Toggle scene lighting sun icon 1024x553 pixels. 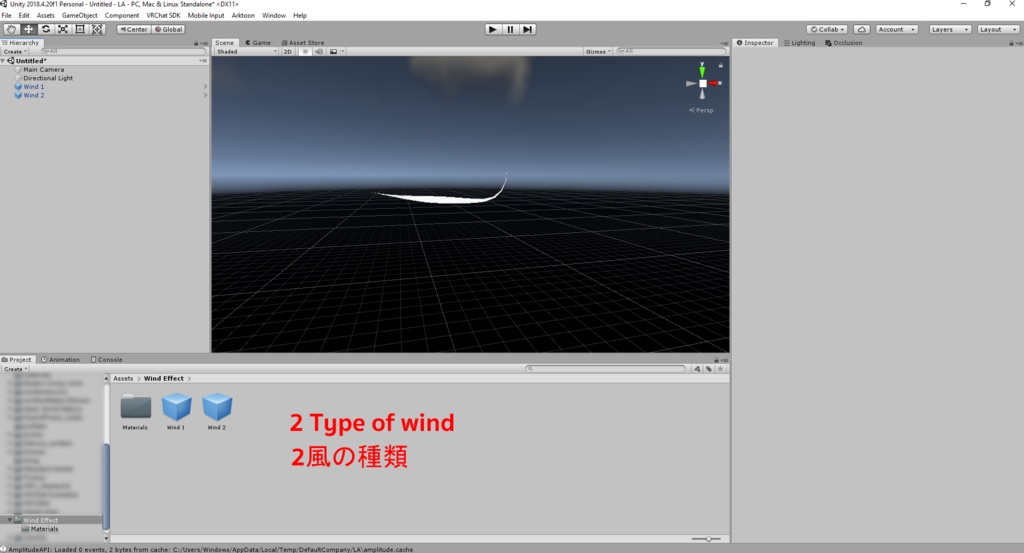[x=305, y=51]
